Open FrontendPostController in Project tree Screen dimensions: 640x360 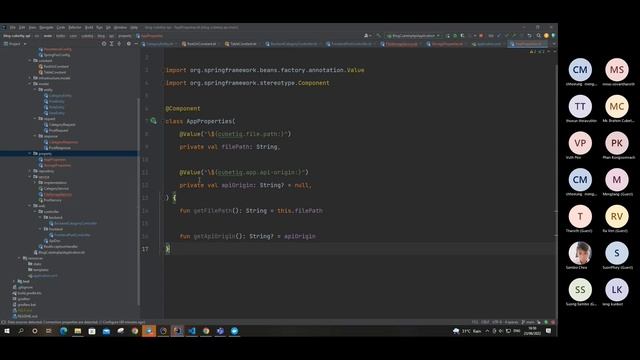pos(72,235)
